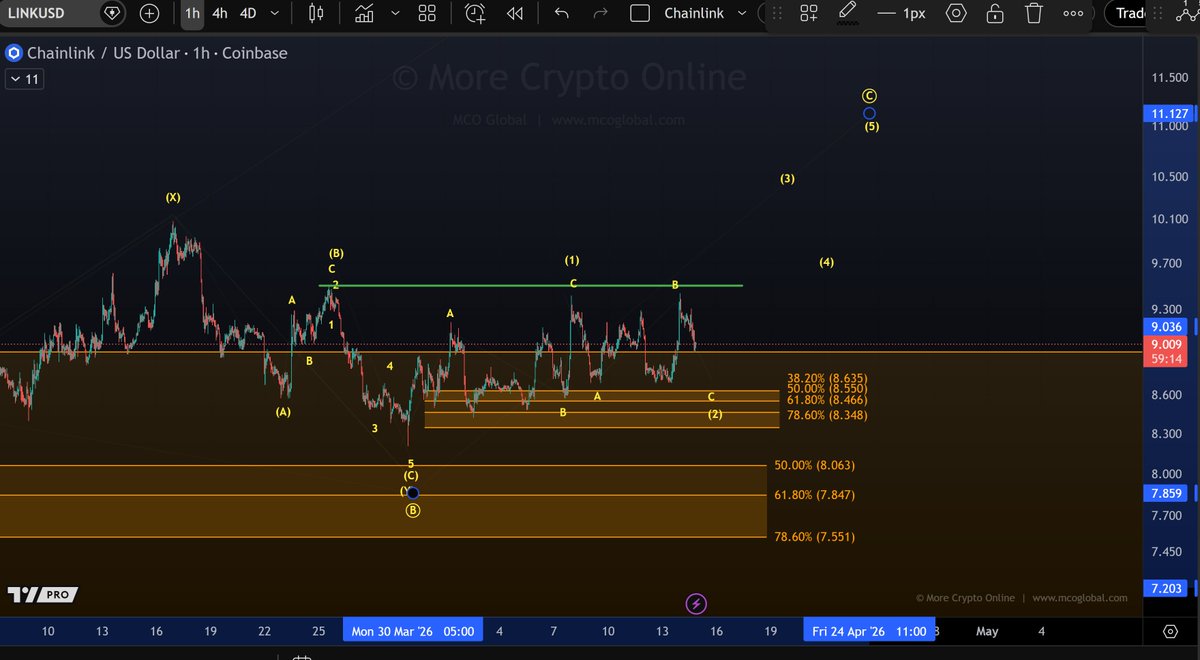Open the Chainlink layout name dropdown

706,14
